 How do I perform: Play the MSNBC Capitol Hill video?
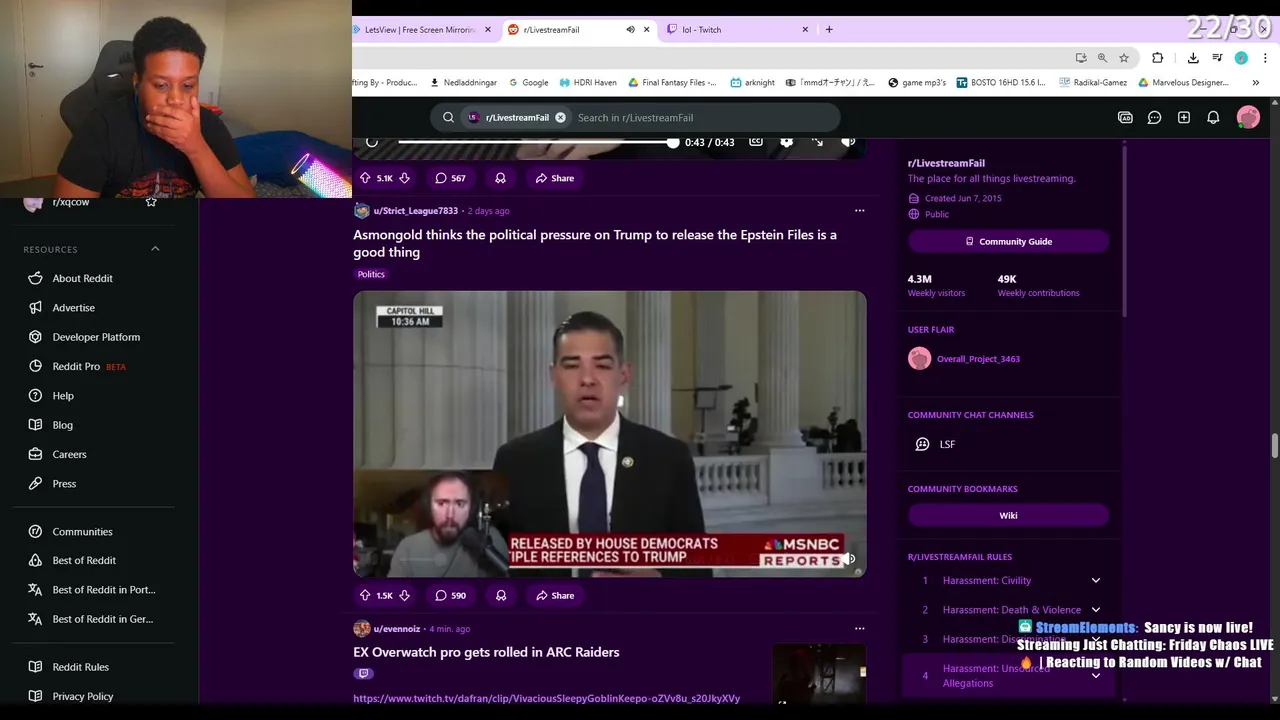click(609, 434)
